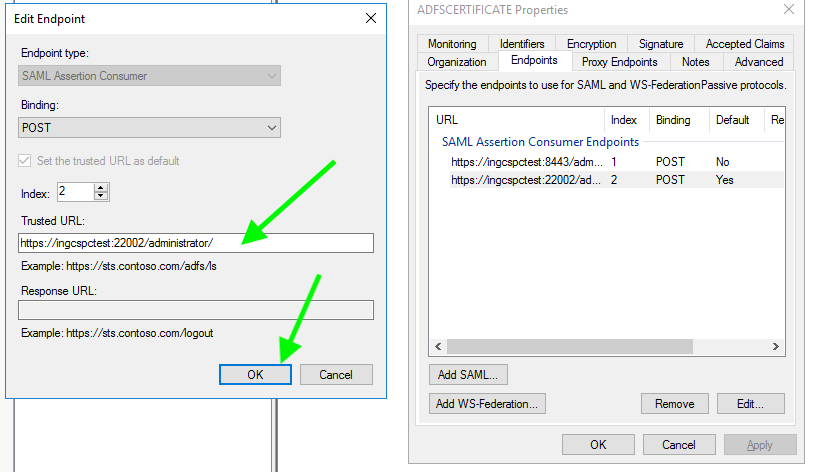Click OK in the Edit Endpoint dialog
This screenshot has width=814, height=472.
click(255, 374)
